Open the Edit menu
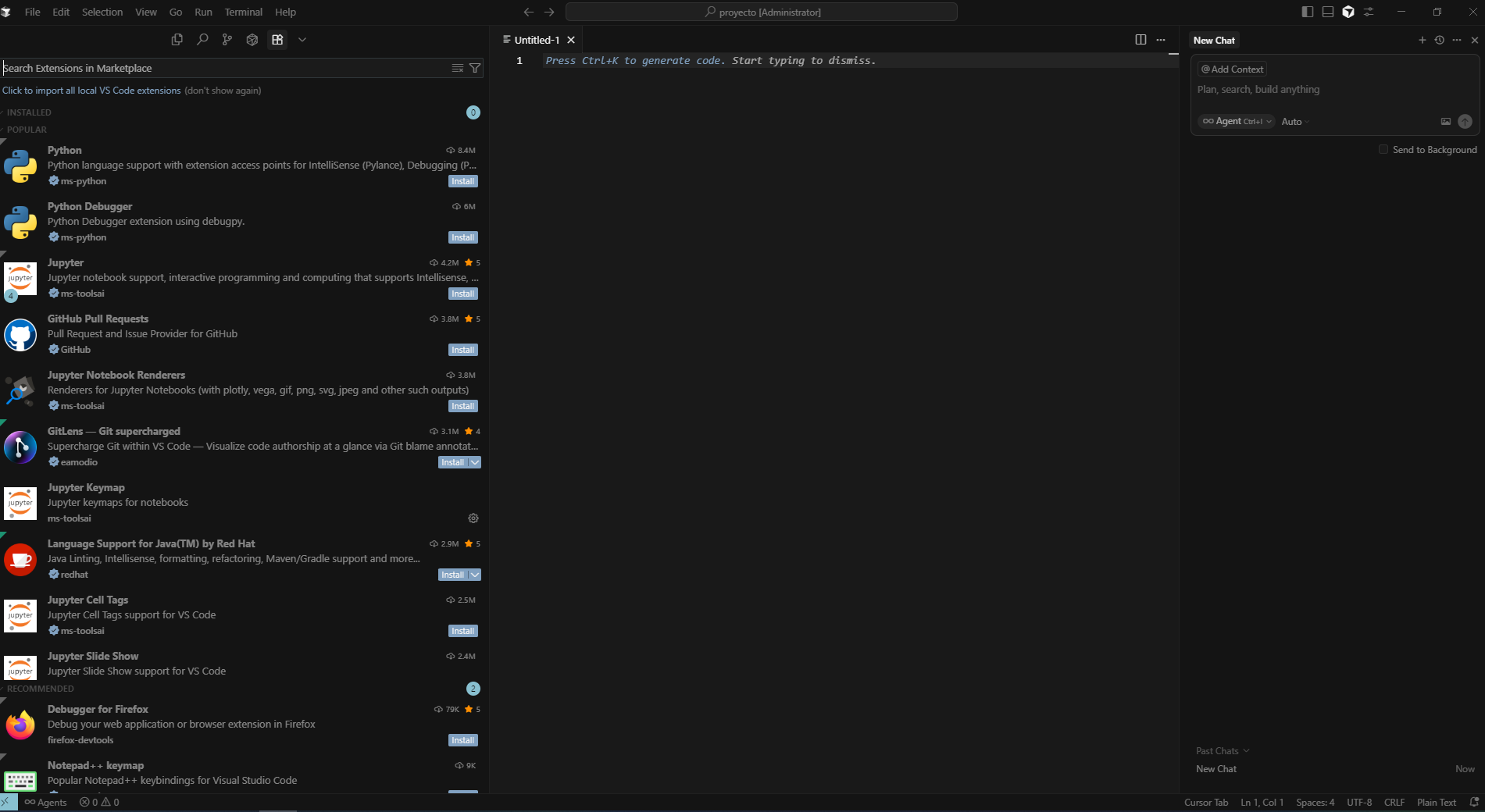Viewport: 1485px width, 812px height. point(61,12)
